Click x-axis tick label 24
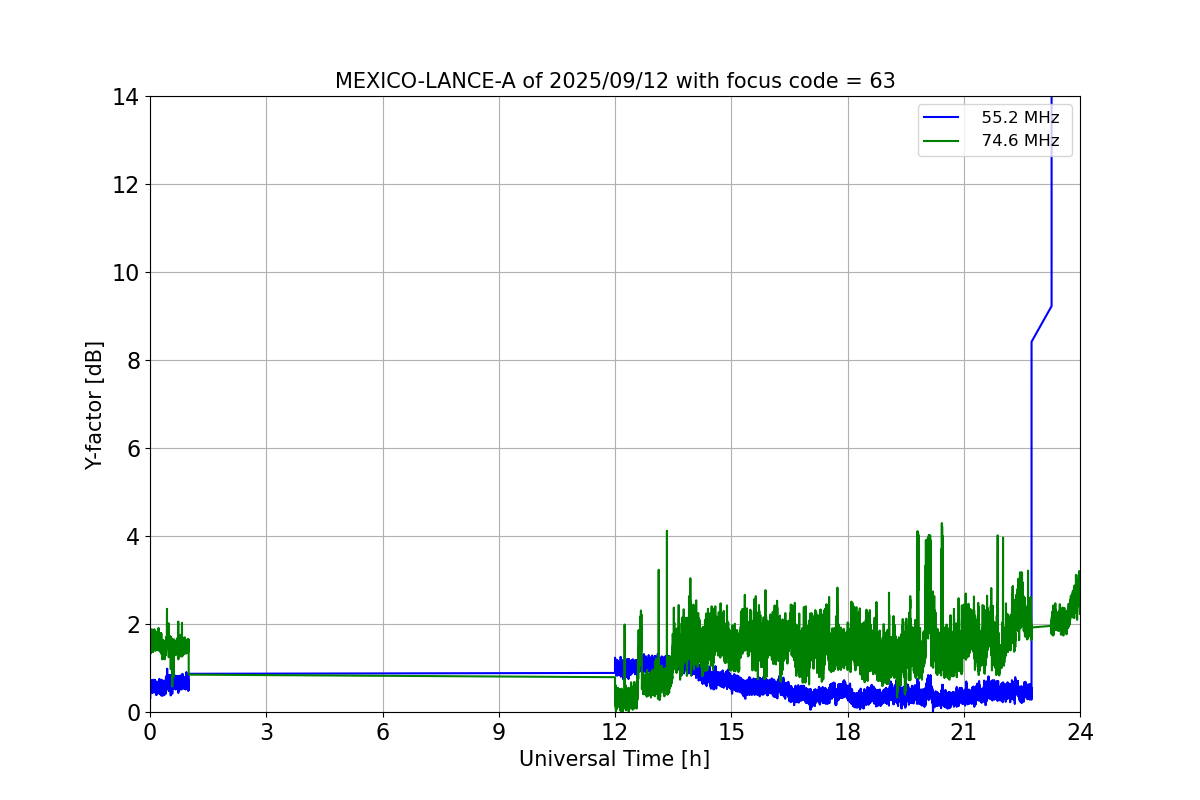 click(1080, 732)
